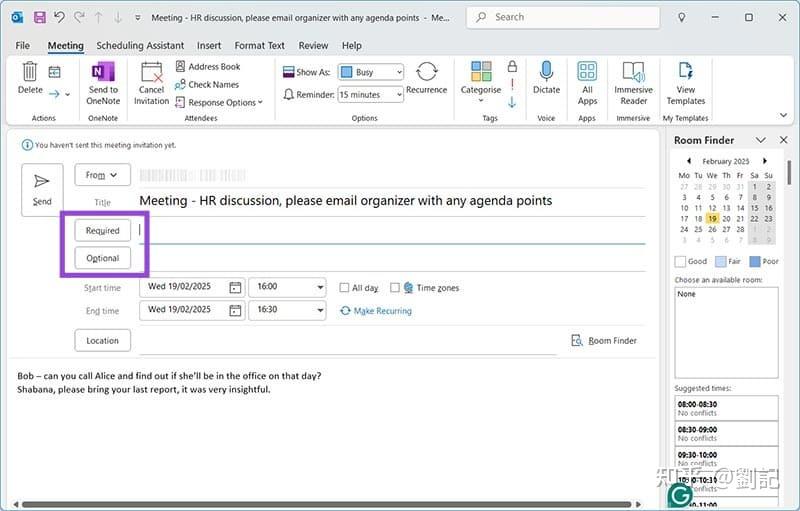Image resolution: width=800 pixels, height=511 pixels.
Task: Start Dictate microphone
Action: [546, 71]
